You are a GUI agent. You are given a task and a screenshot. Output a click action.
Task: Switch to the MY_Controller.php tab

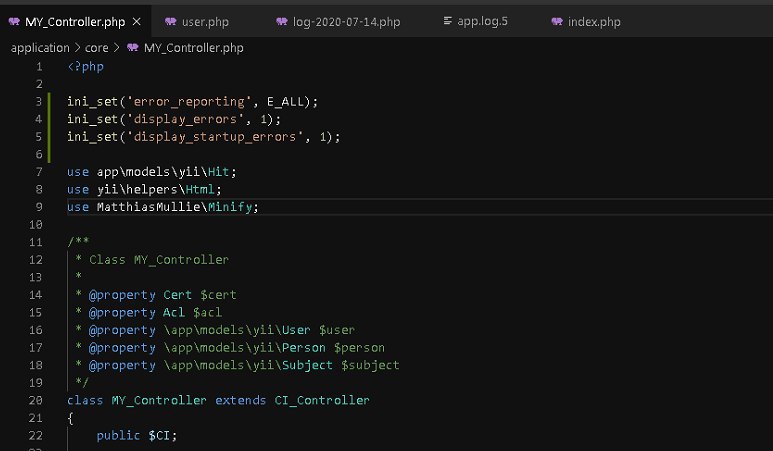coord(75,22)
